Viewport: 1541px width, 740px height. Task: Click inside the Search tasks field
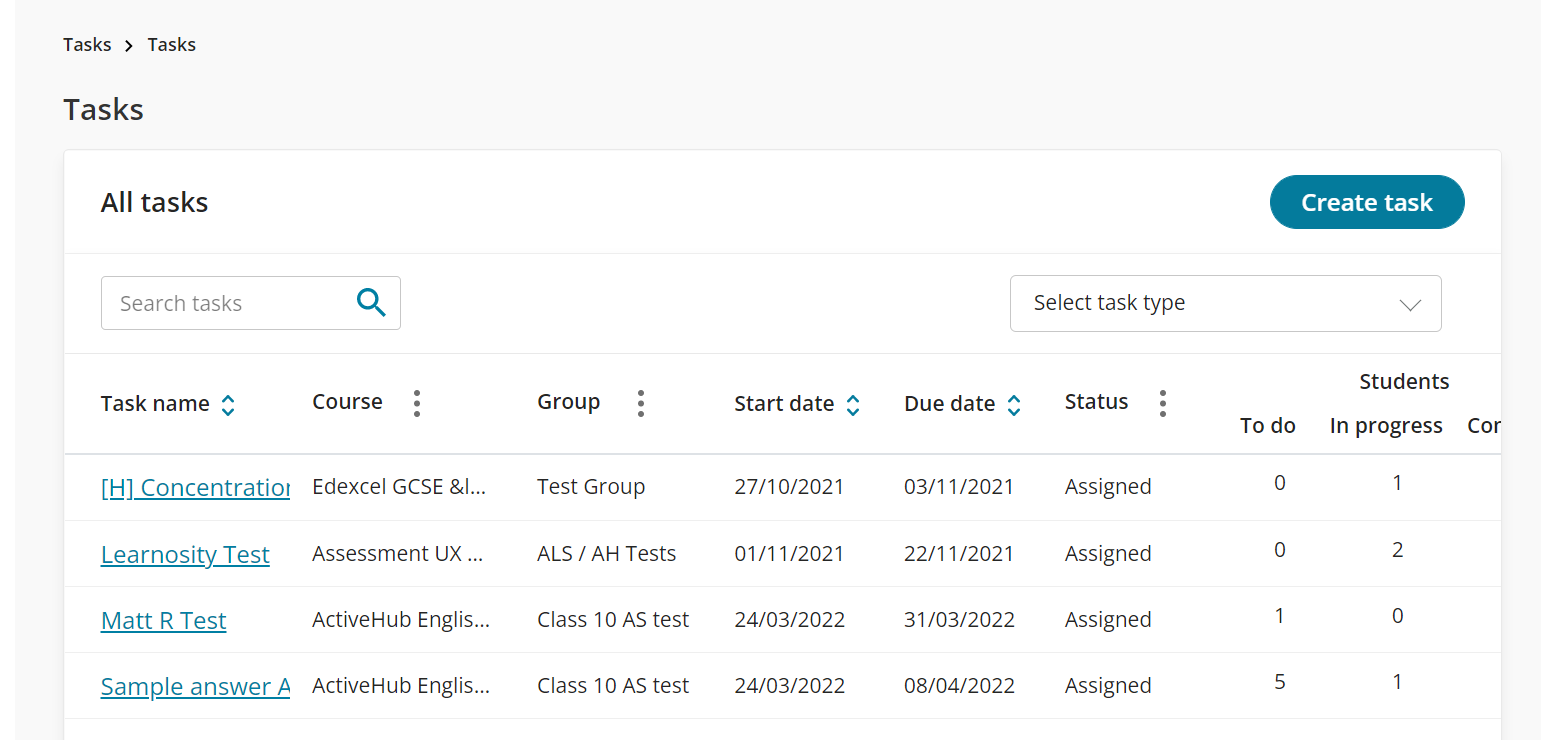[220, 302]
